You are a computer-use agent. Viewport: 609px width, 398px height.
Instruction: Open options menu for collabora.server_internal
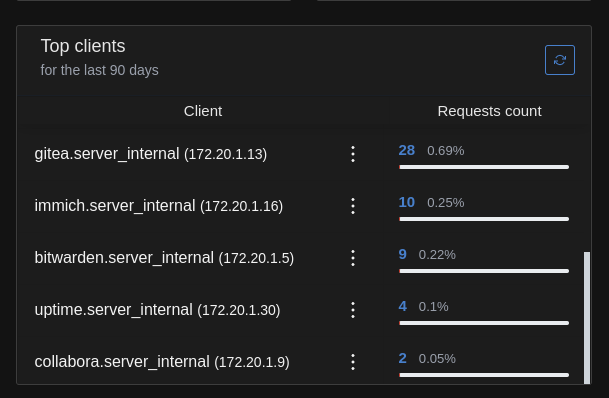(x=353, y=362)
